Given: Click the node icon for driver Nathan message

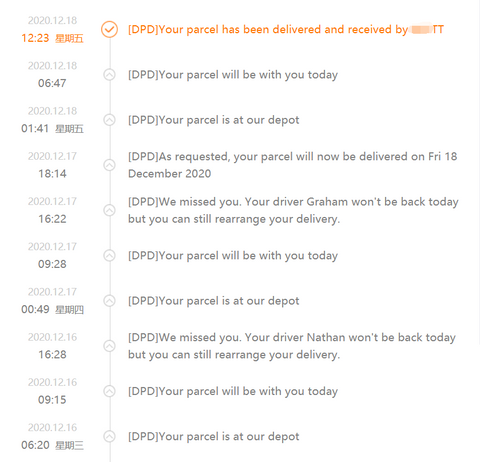Looking at the screenshot, I should point(109,346).
